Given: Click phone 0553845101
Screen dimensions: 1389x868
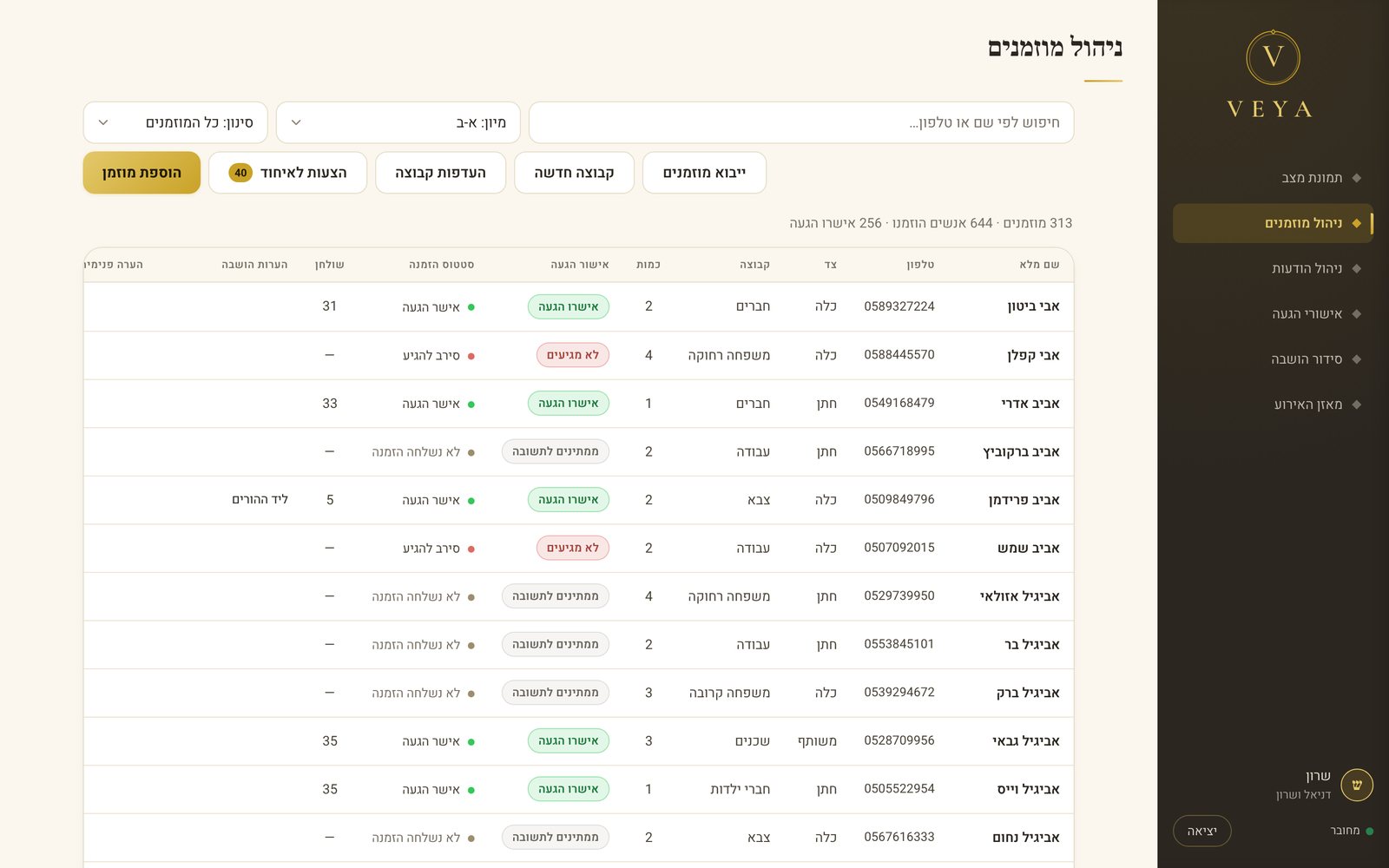Looking at the screenshot, I should click(899, 644).
